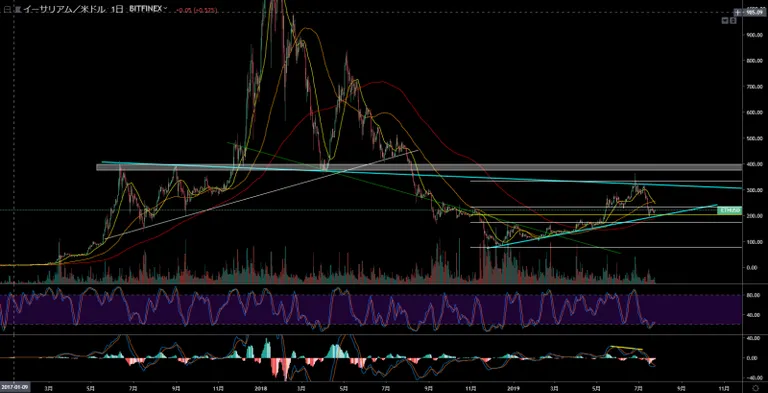Click the 2018 label on time axis

(261, 387)
